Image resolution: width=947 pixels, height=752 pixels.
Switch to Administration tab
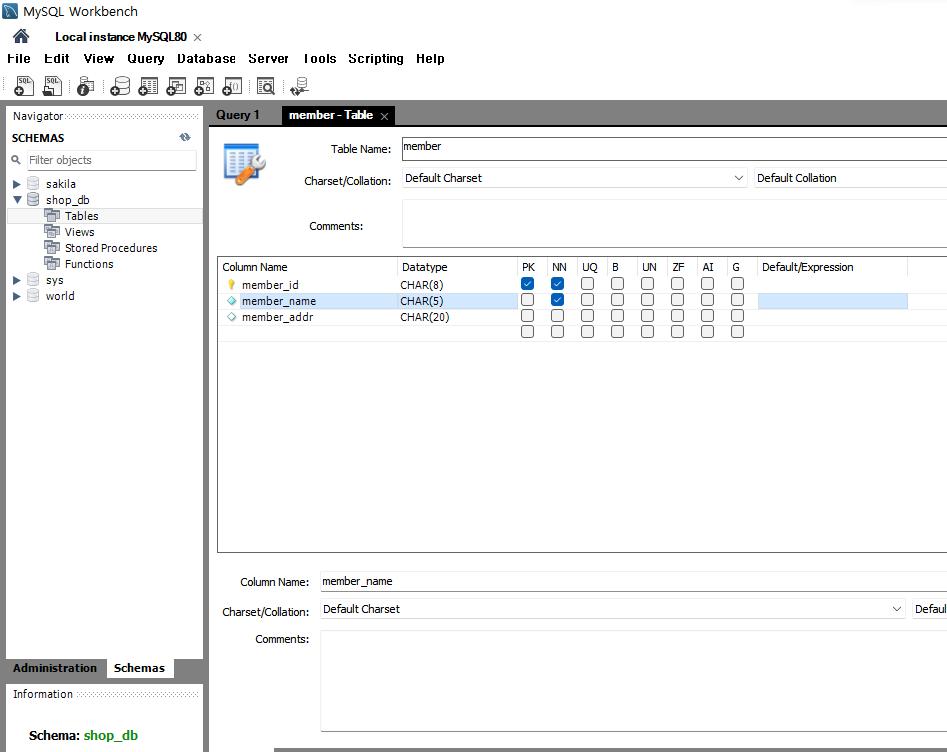55,668
